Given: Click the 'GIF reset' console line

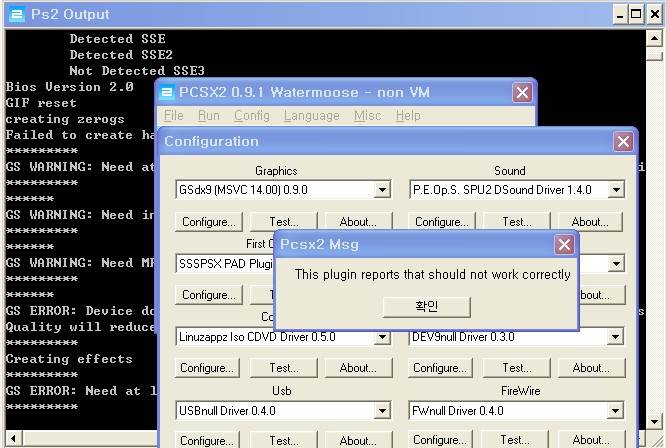Looking at the screenshot, I should click(41, 103).
